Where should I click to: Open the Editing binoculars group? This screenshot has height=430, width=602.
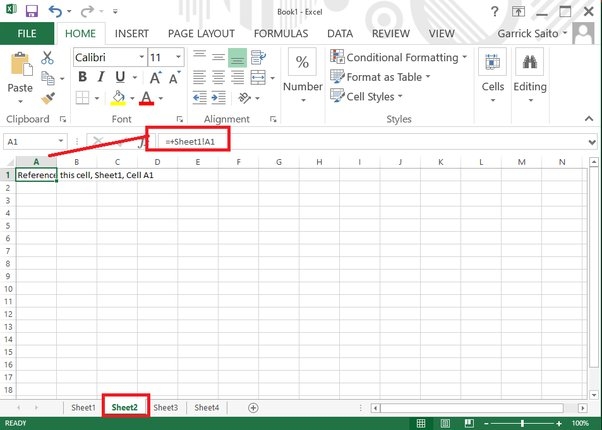[x=529, y=72]
